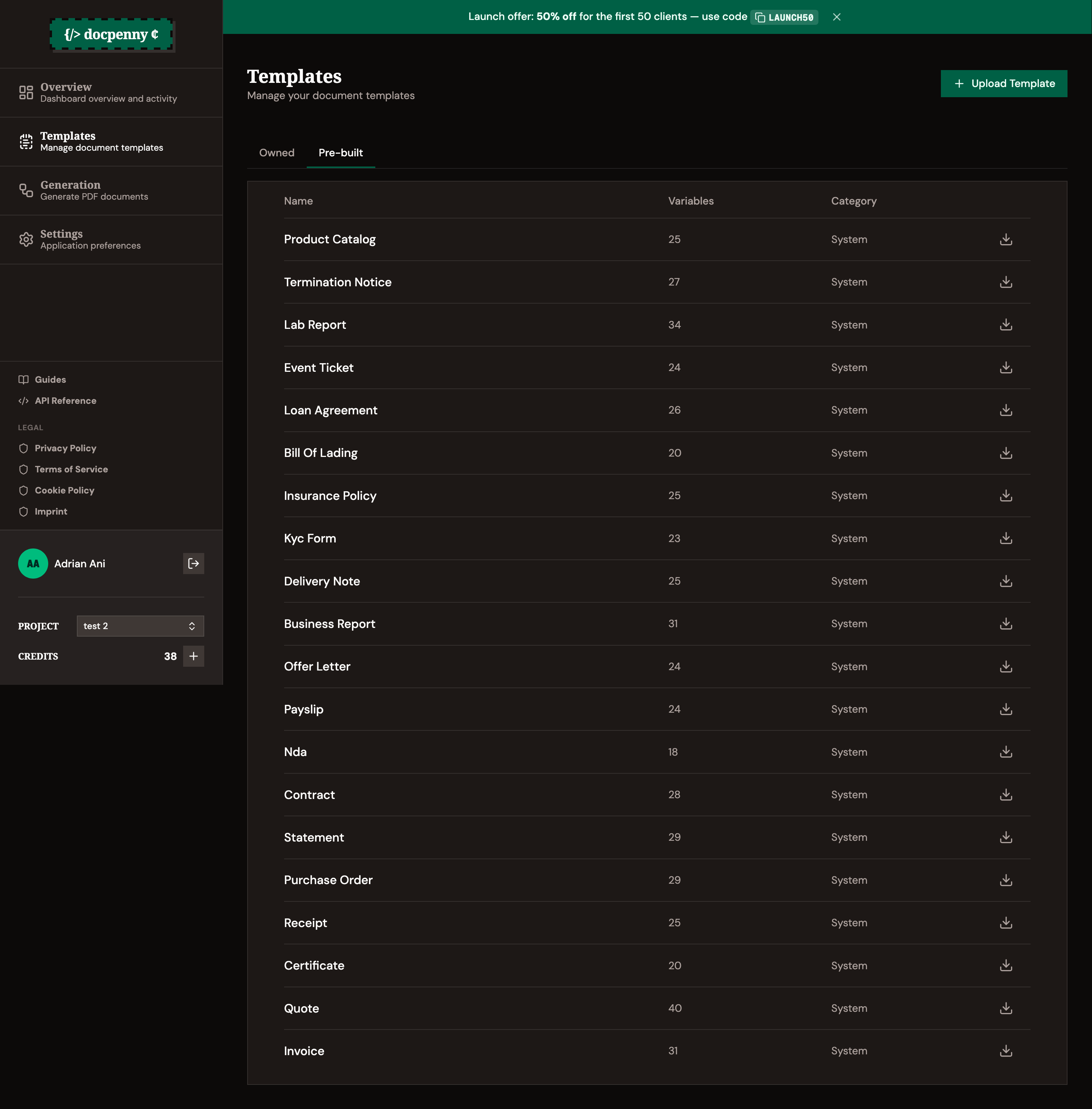The width and height of the screenshot is (1092, 1109).
Task: Add credits with the plus button
Action: [193, 656]
